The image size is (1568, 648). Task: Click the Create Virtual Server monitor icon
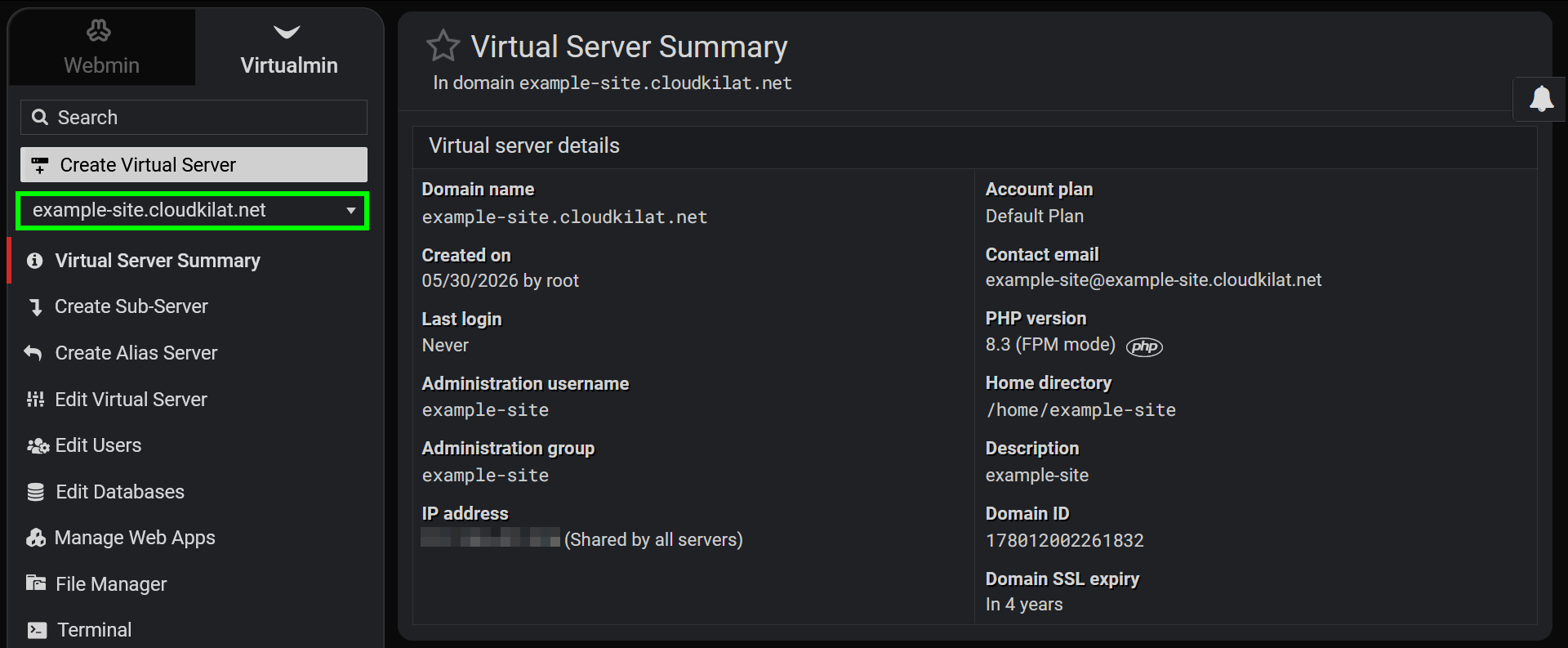click(x=39, y=166)
